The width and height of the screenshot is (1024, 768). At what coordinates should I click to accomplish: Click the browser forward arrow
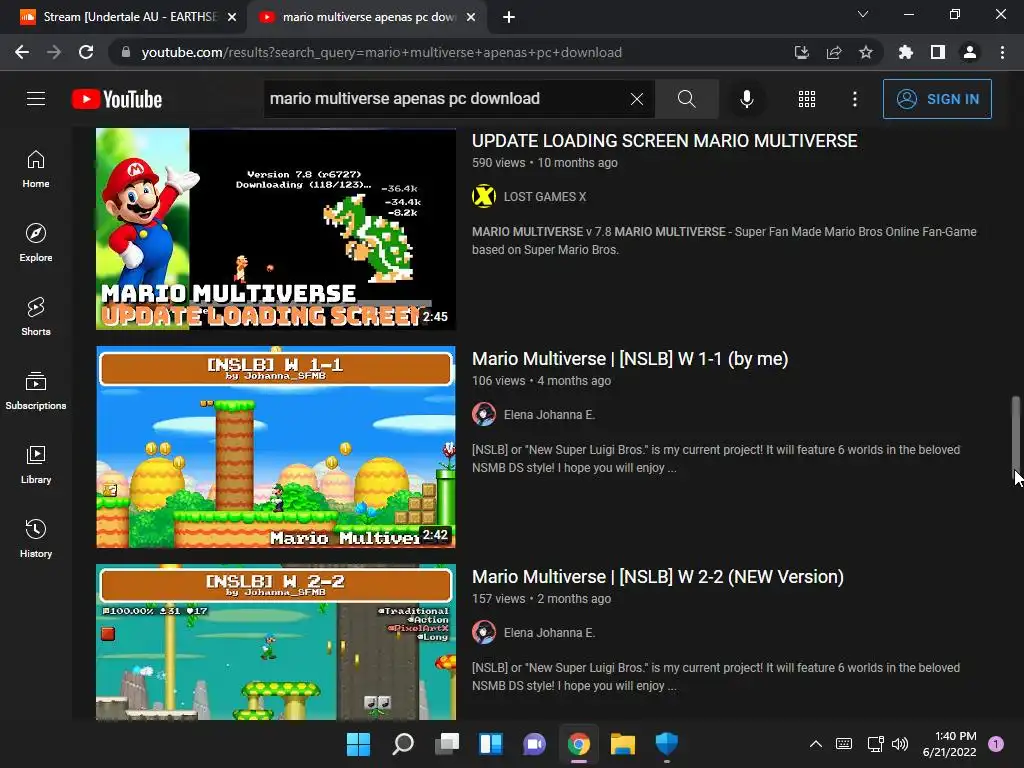pyautogui.click(x=54, y=52)
